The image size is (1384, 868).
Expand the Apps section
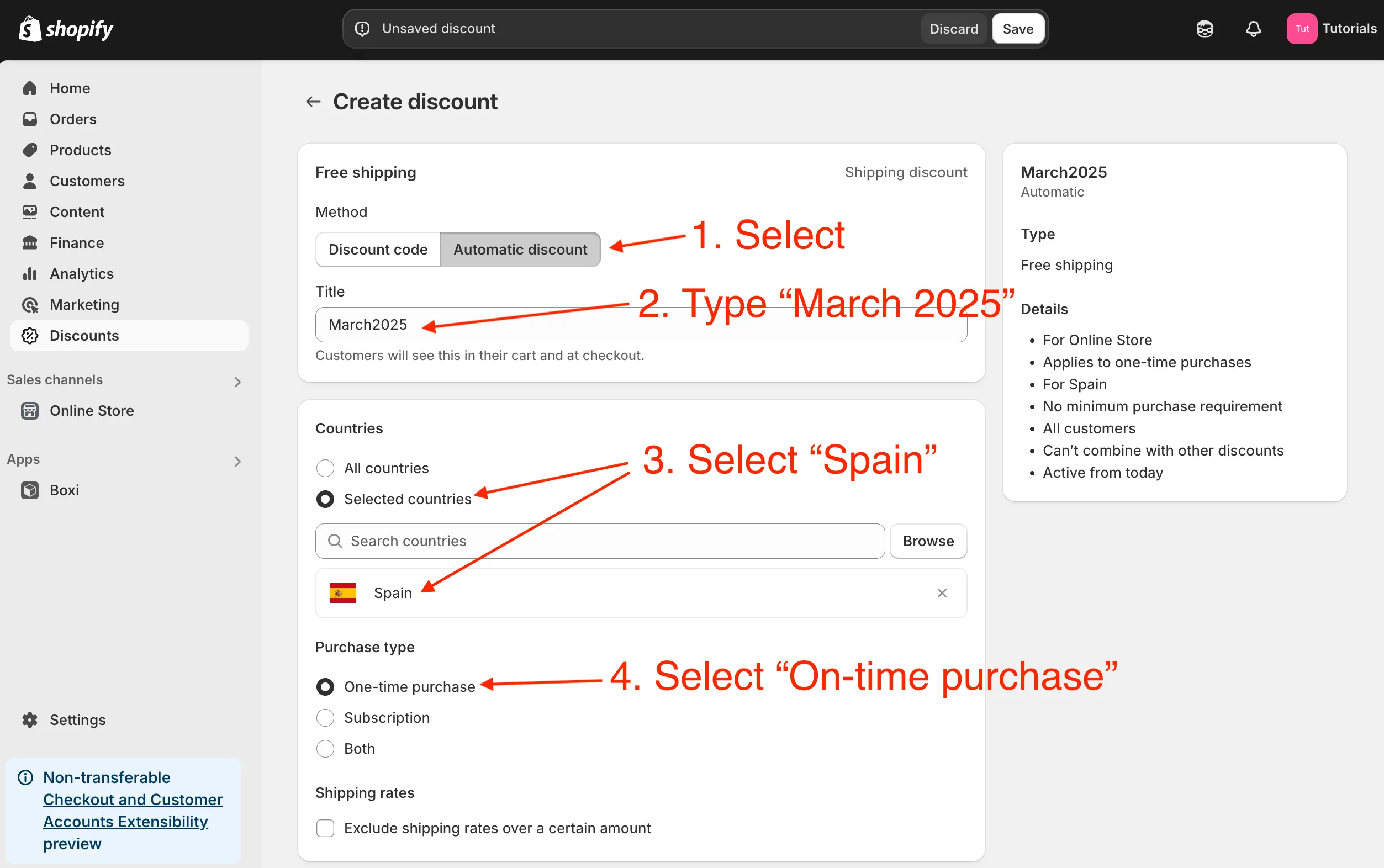[237, 461]
